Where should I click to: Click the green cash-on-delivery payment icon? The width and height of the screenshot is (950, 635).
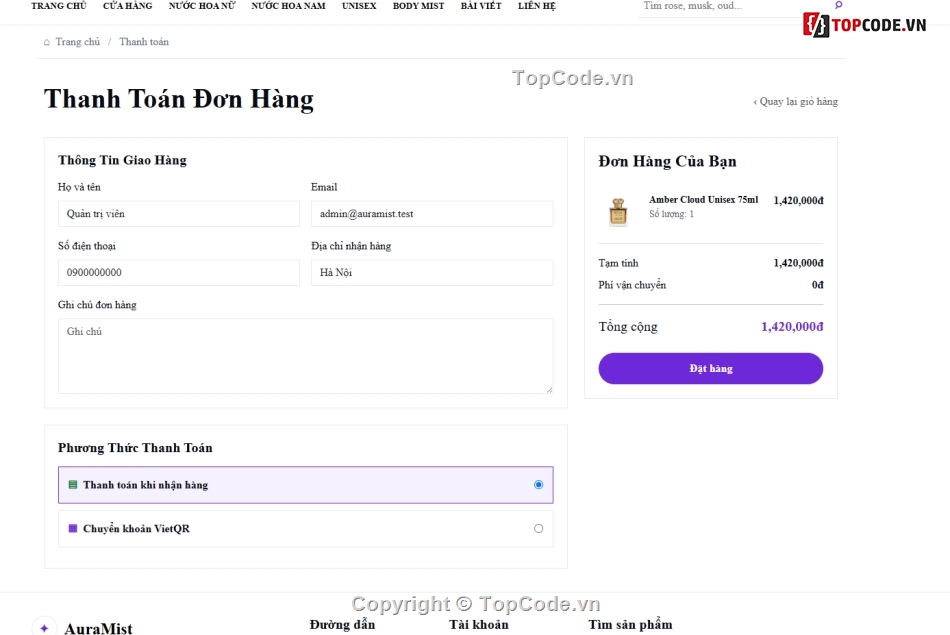[x=73, y=485]
